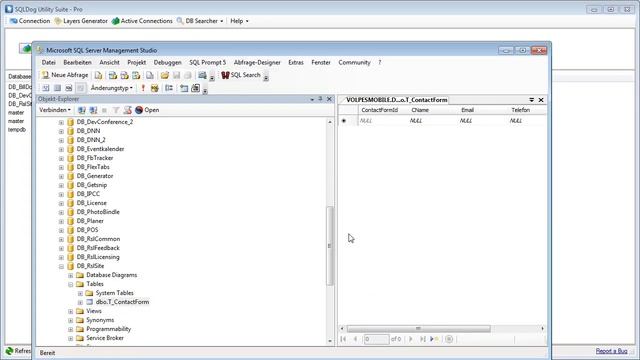Click the add table icon
This screenshot has height=360, width=640.
pyautogui.click(x=184, y=88)
